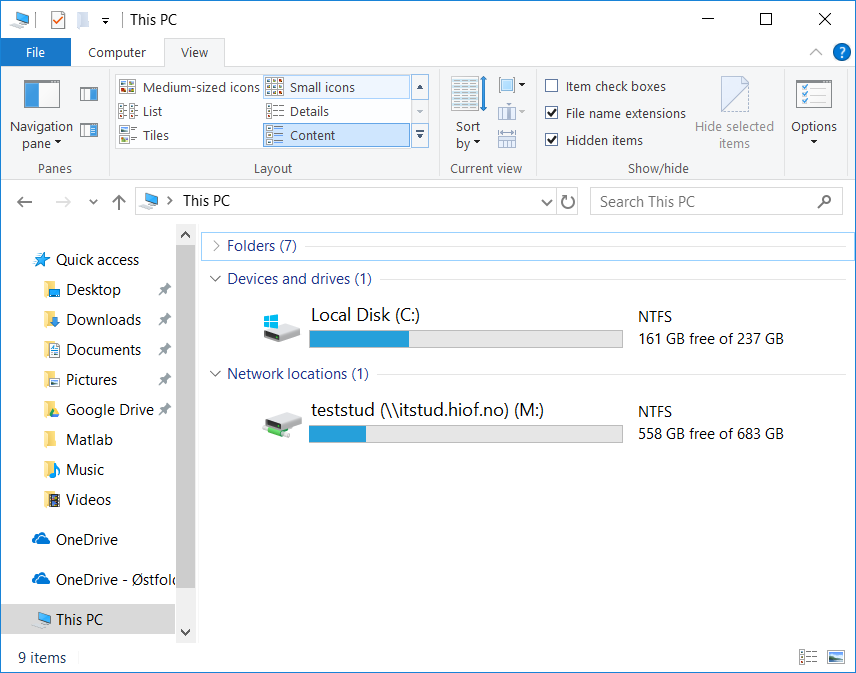Open Videos folder in sidebar

(88, 500)
